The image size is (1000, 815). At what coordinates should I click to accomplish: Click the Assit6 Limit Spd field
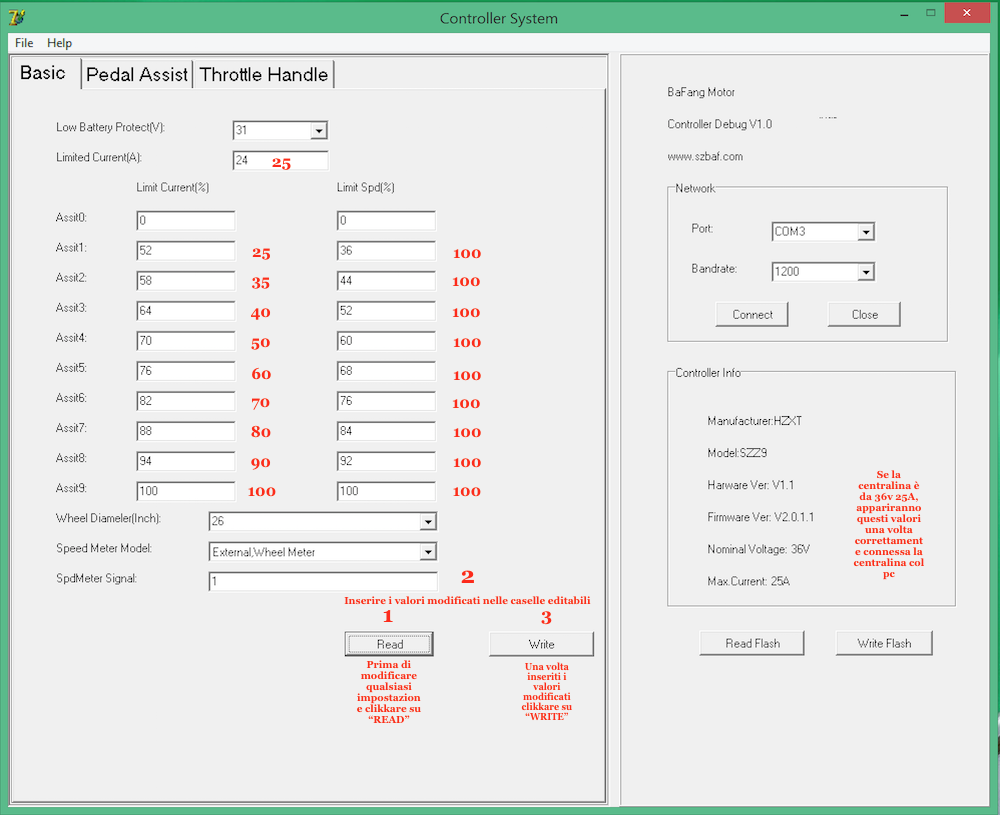click(386, 401)
